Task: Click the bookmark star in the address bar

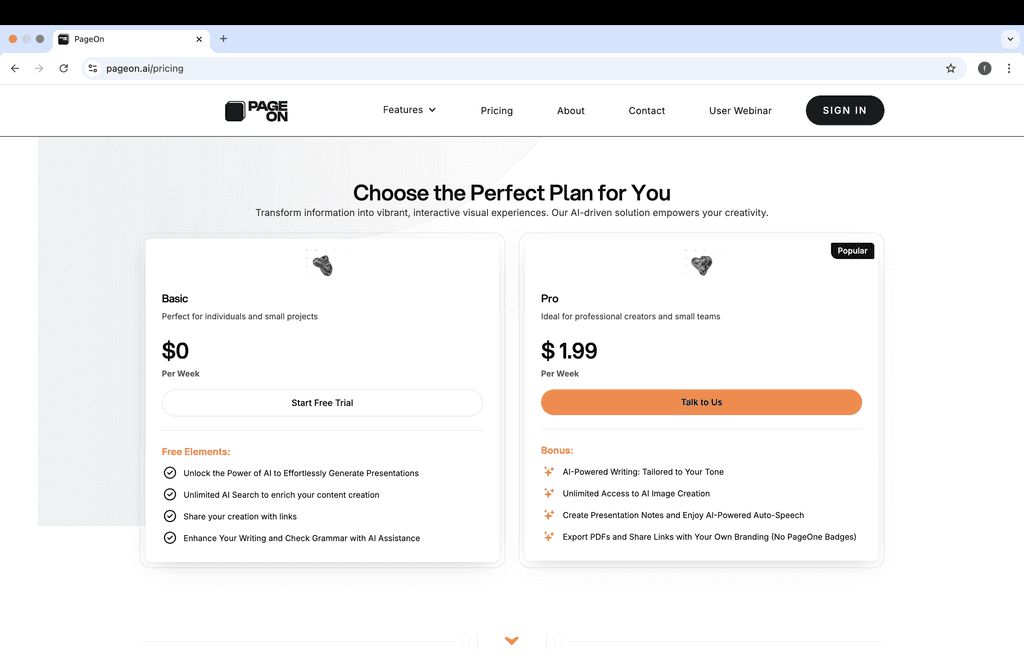Action: (951, 68)
